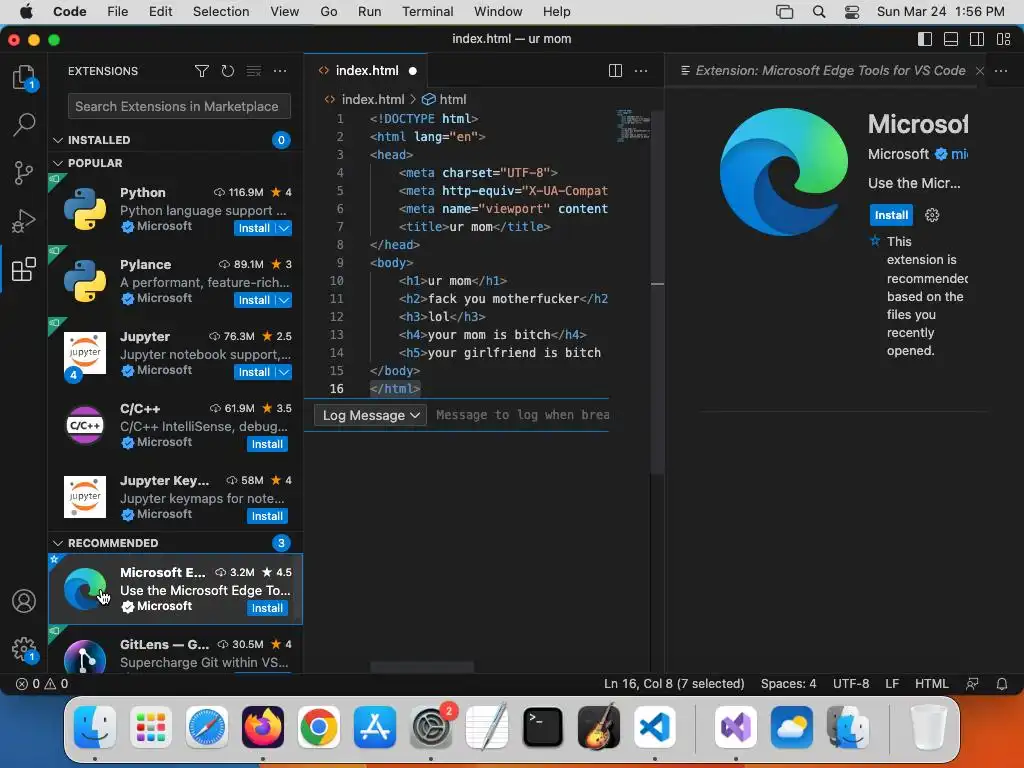Install the C/C++ extension

(267, 444)
